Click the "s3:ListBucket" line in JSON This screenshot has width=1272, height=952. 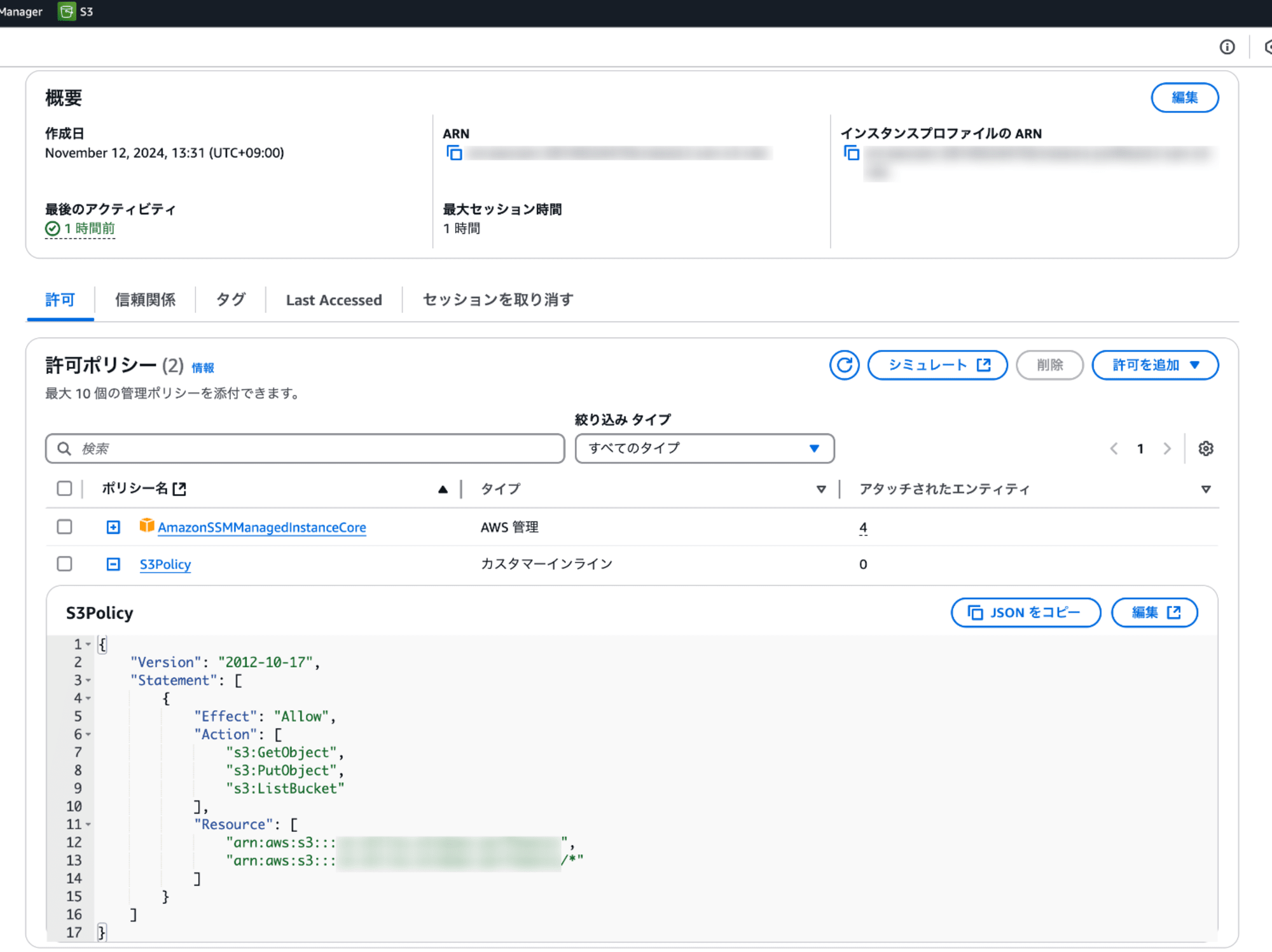coord(285,789)
